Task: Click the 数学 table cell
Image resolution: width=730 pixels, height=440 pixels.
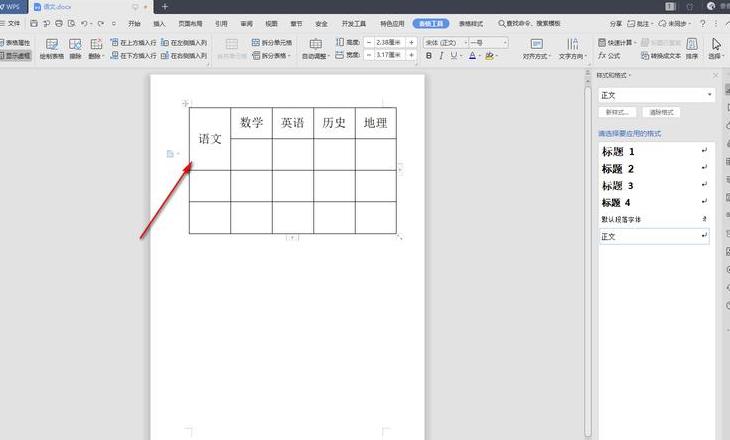Action: pyautogui.click(x=251, y=123)
